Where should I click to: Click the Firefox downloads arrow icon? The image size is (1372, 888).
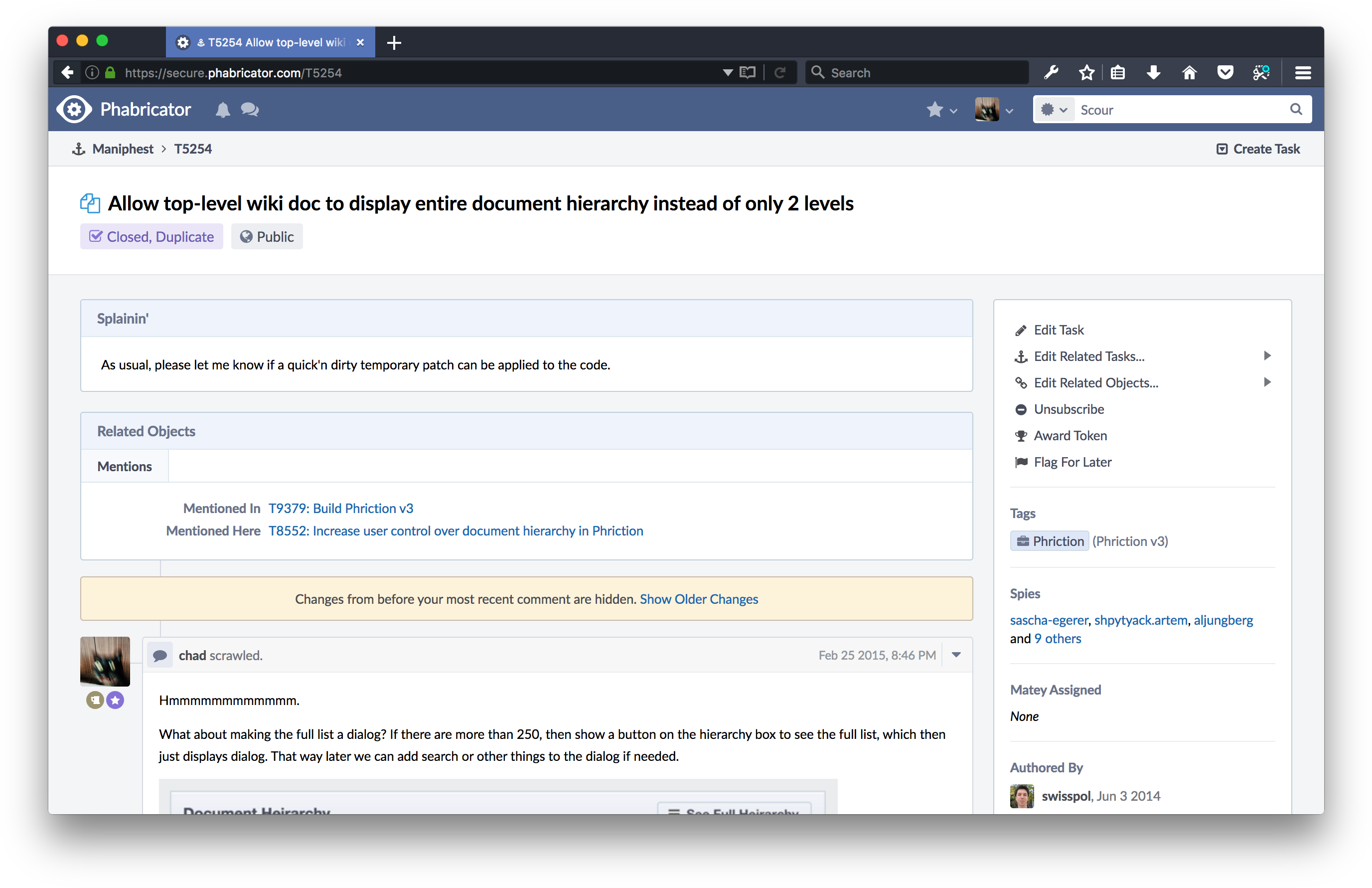1153,73
